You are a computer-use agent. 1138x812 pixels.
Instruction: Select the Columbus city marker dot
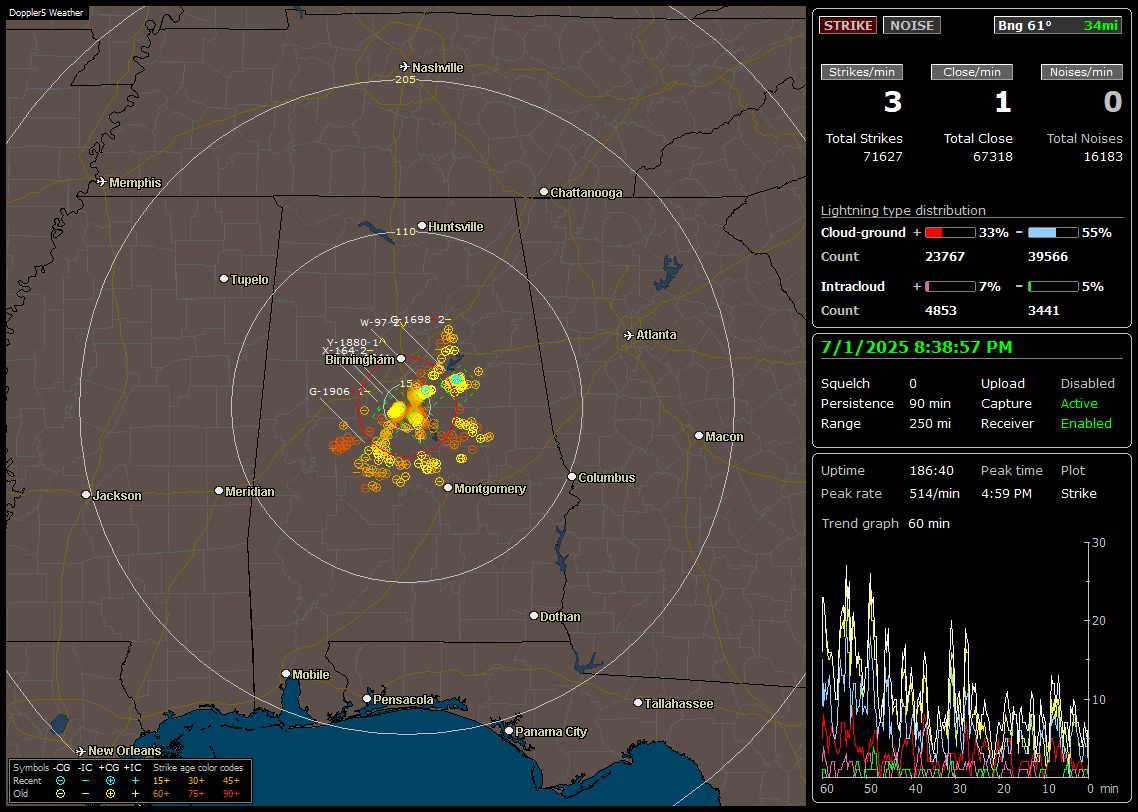572,477
